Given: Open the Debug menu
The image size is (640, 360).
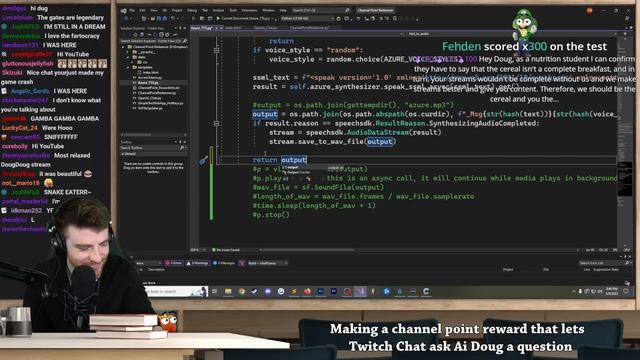Looking at the screenshot, I should click(192, 10).
